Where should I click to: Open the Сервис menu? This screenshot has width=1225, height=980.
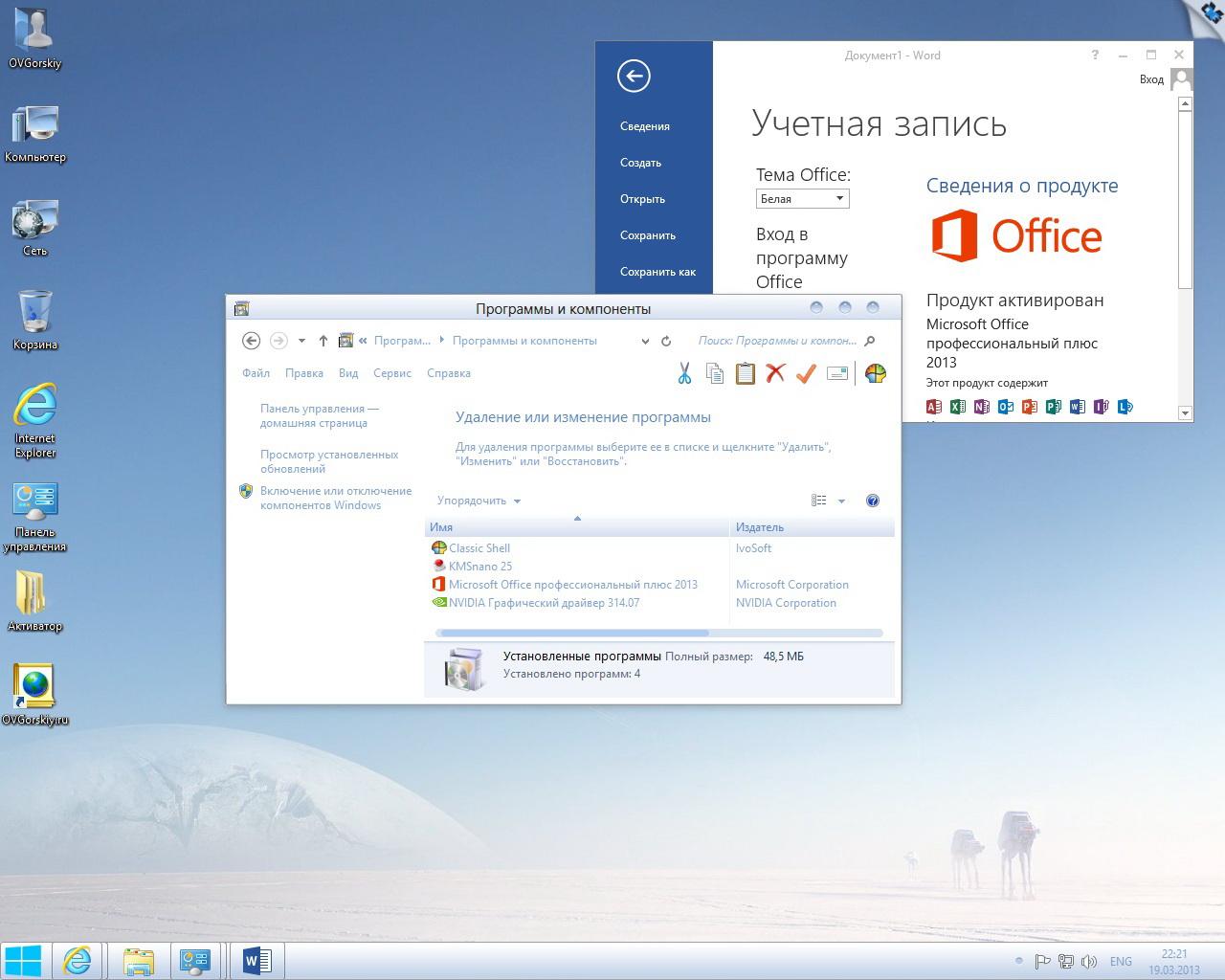[392, 373]
